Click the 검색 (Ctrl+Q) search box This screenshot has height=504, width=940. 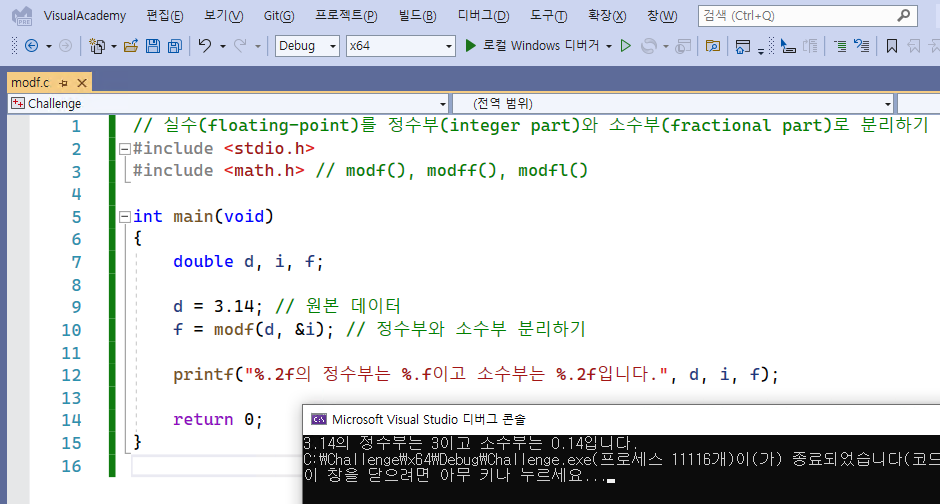(808, 16)
